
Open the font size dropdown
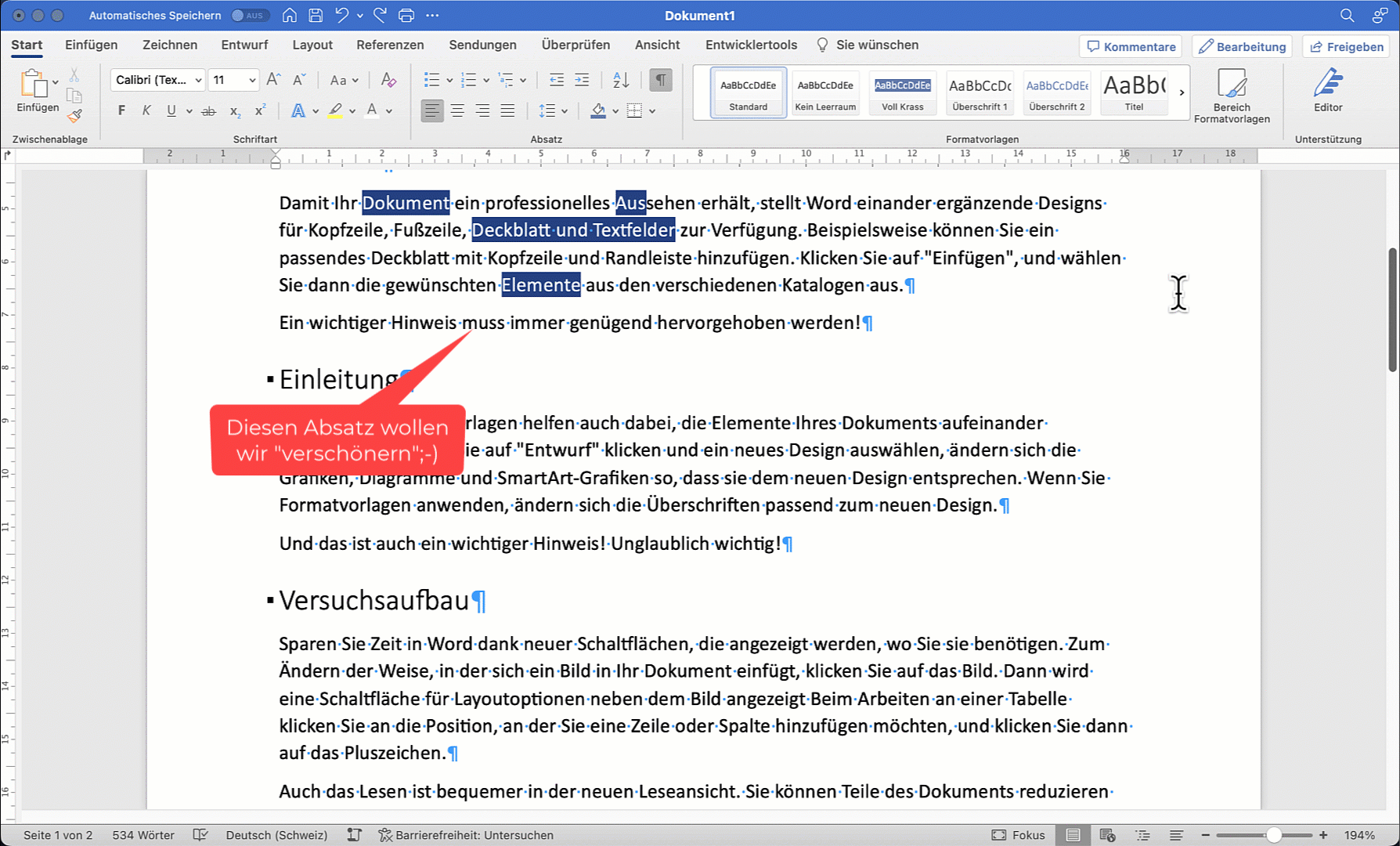point(252,80)
